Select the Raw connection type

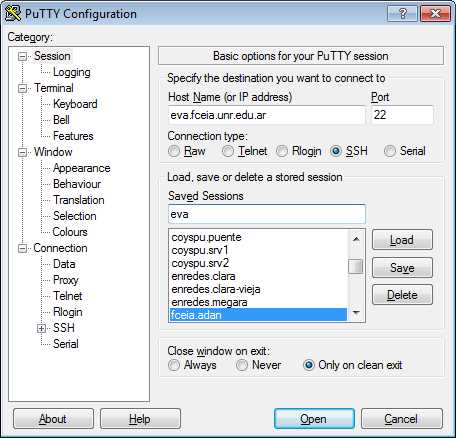click(174, 151)
